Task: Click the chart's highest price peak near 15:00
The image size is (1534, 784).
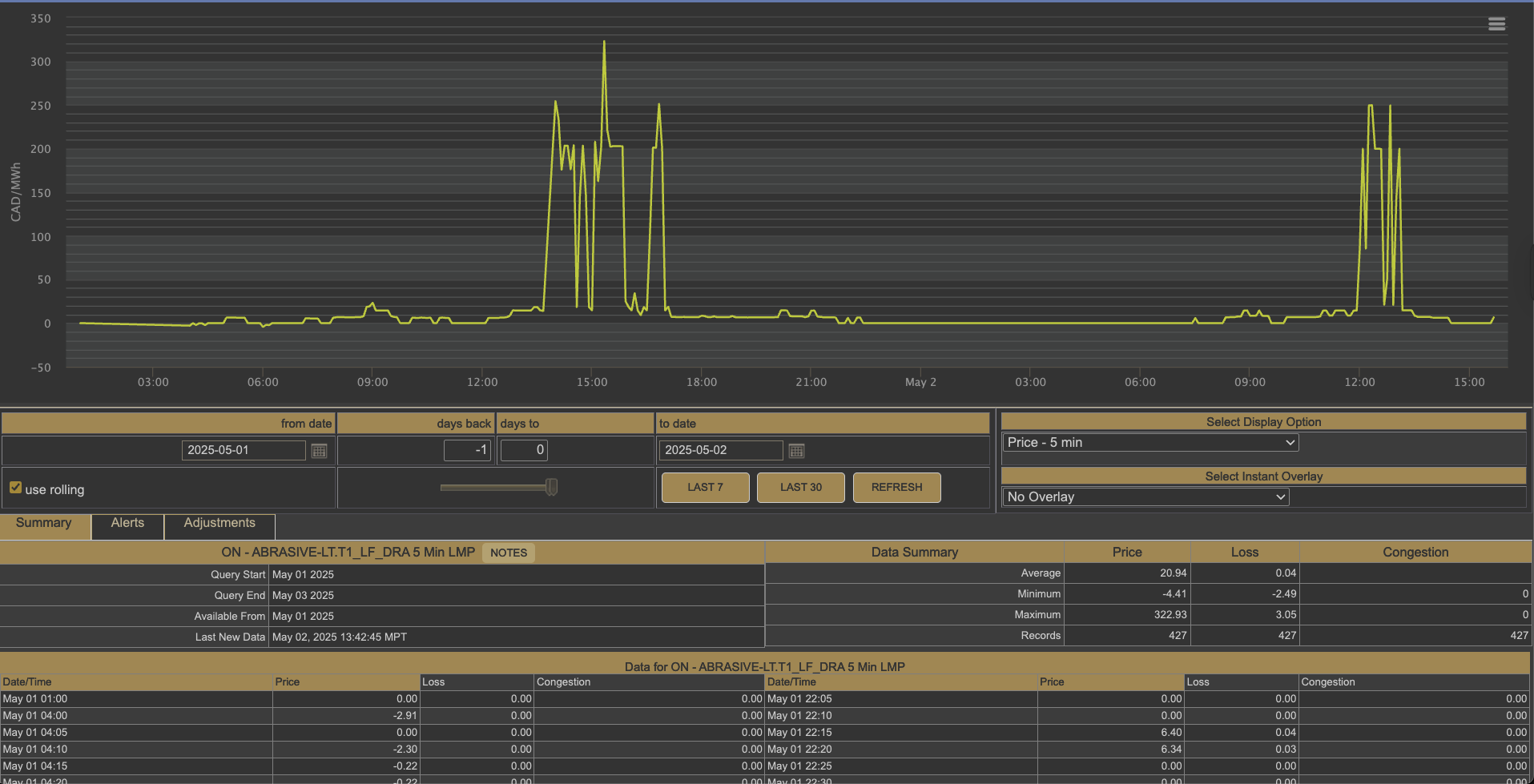Action: coord(604,42)
